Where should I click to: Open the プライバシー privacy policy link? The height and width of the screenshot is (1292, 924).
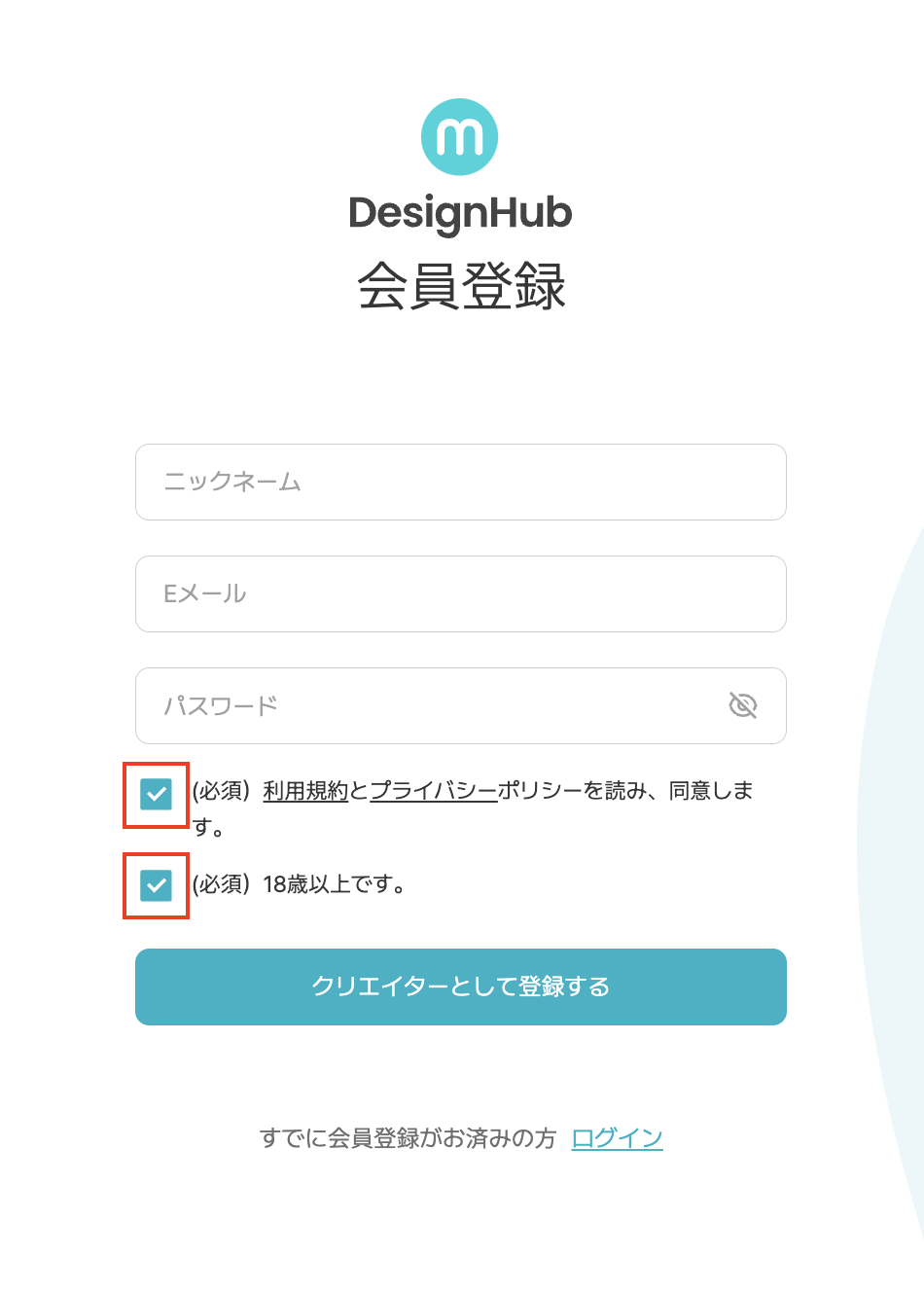(434, 791)
